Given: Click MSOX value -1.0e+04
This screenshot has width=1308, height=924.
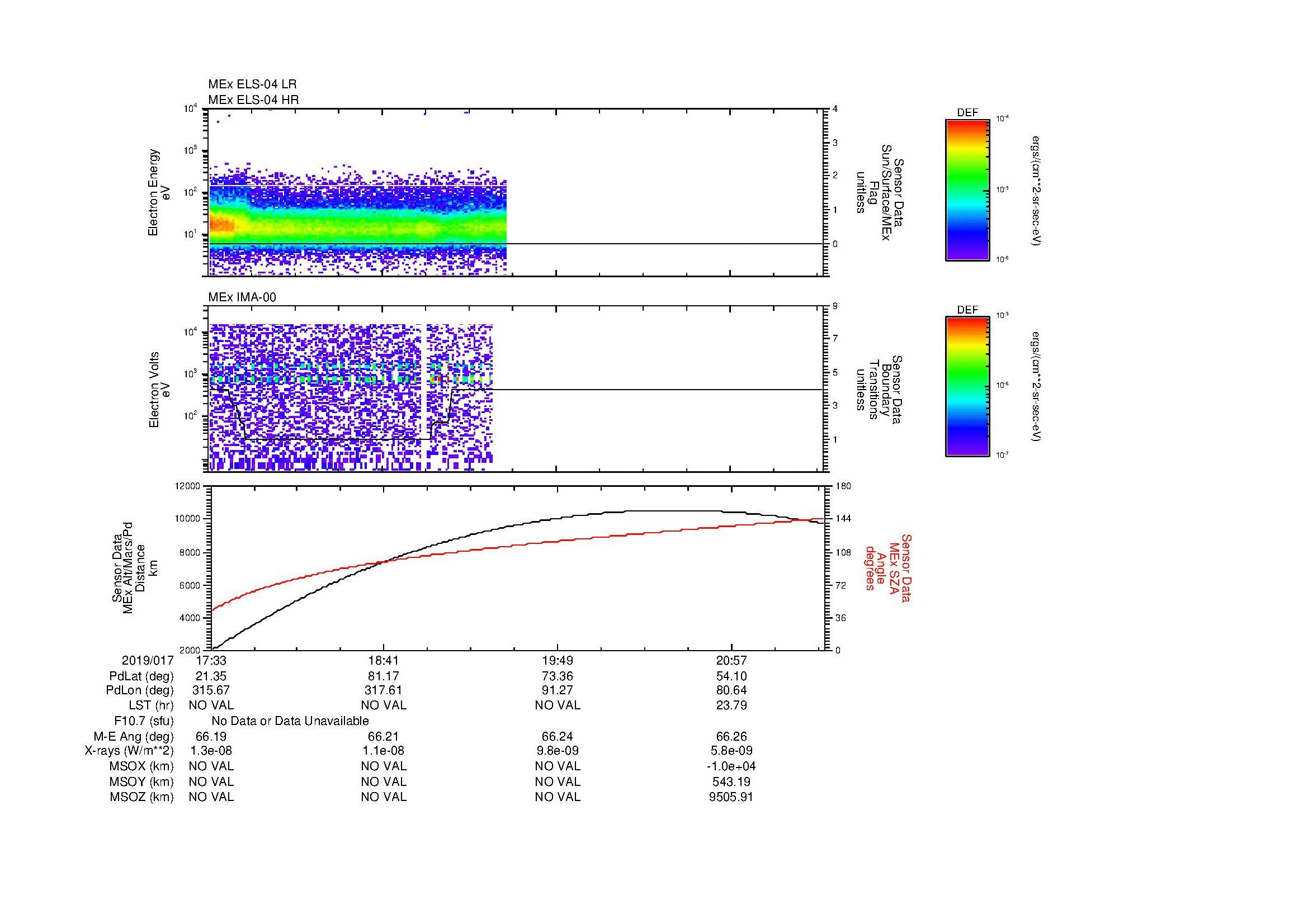Looking at the screenshot, I should (731, 766).
